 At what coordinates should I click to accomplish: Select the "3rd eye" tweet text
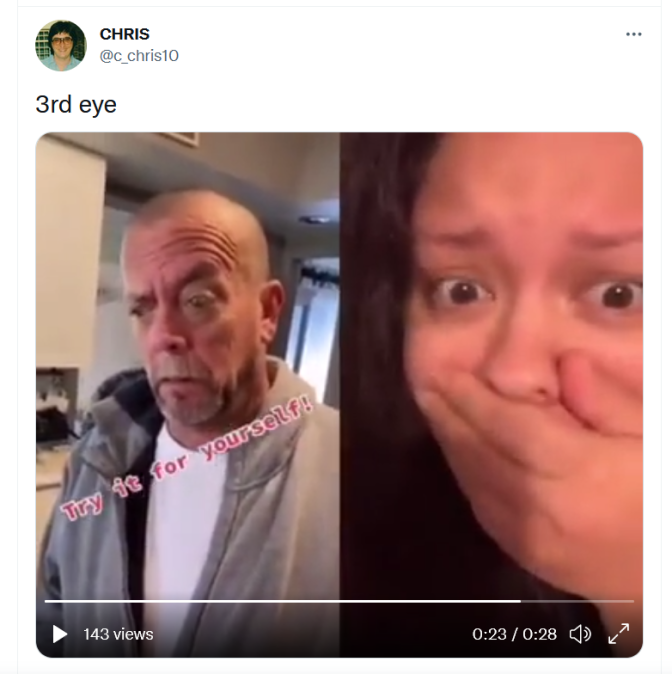76,104
